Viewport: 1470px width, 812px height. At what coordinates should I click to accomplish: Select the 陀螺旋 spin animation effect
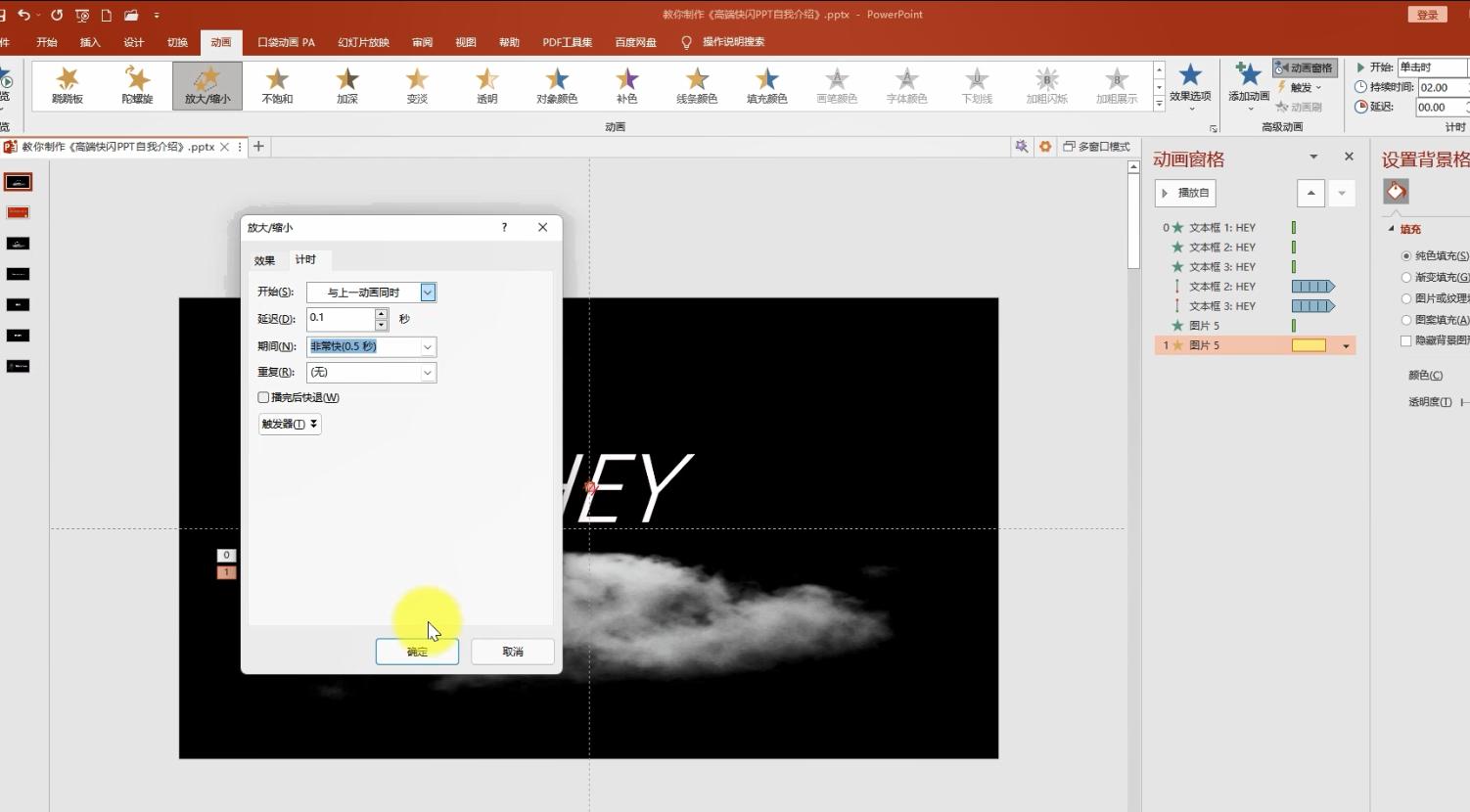click(137, 85)
